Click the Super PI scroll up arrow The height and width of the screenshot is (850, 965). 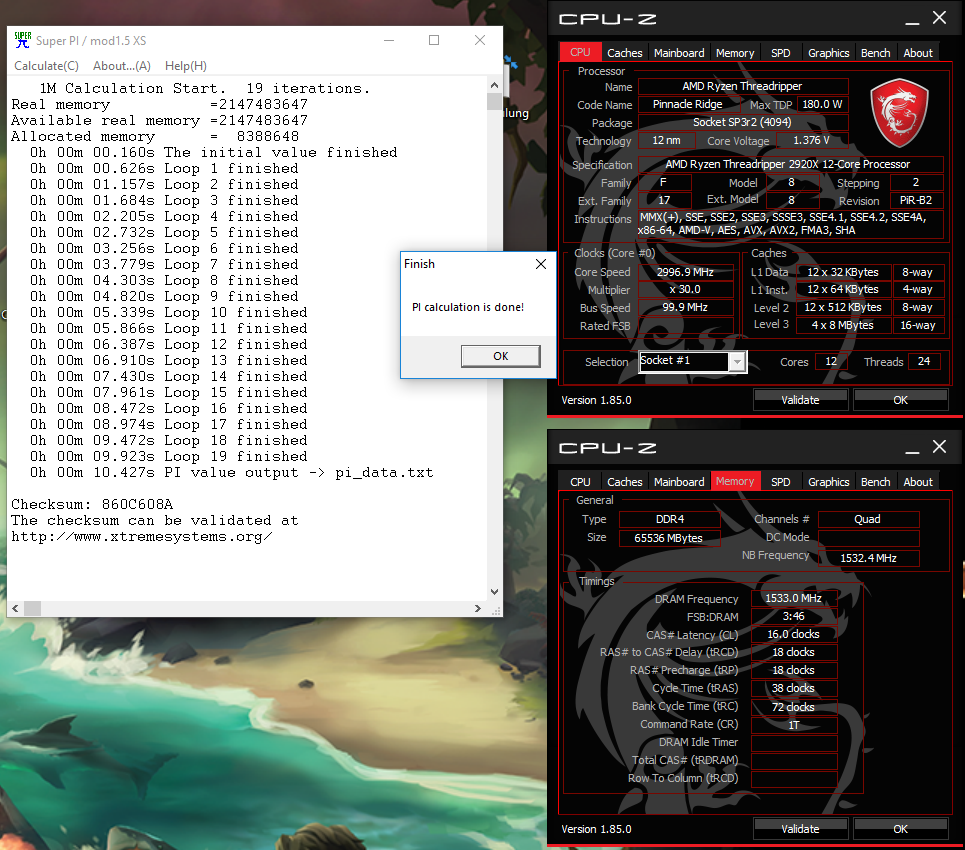pyautogui.click(x=494, y=86)
